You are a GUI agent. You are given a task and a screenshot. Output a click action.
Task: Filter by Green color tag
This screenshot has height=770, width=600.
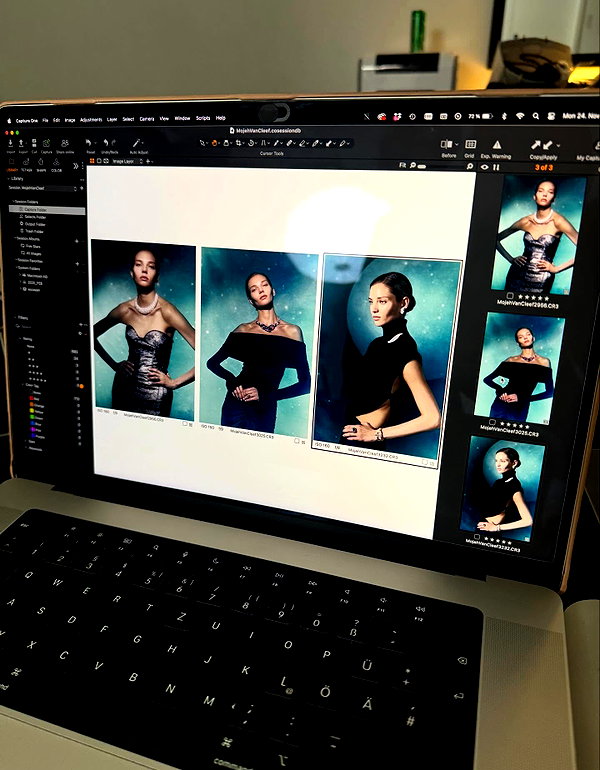click(x=35, y=417)
